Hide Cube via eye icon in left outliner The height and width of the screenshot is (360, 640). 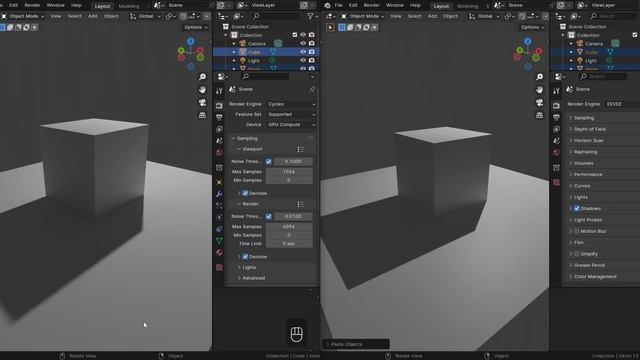pos(303,52)
